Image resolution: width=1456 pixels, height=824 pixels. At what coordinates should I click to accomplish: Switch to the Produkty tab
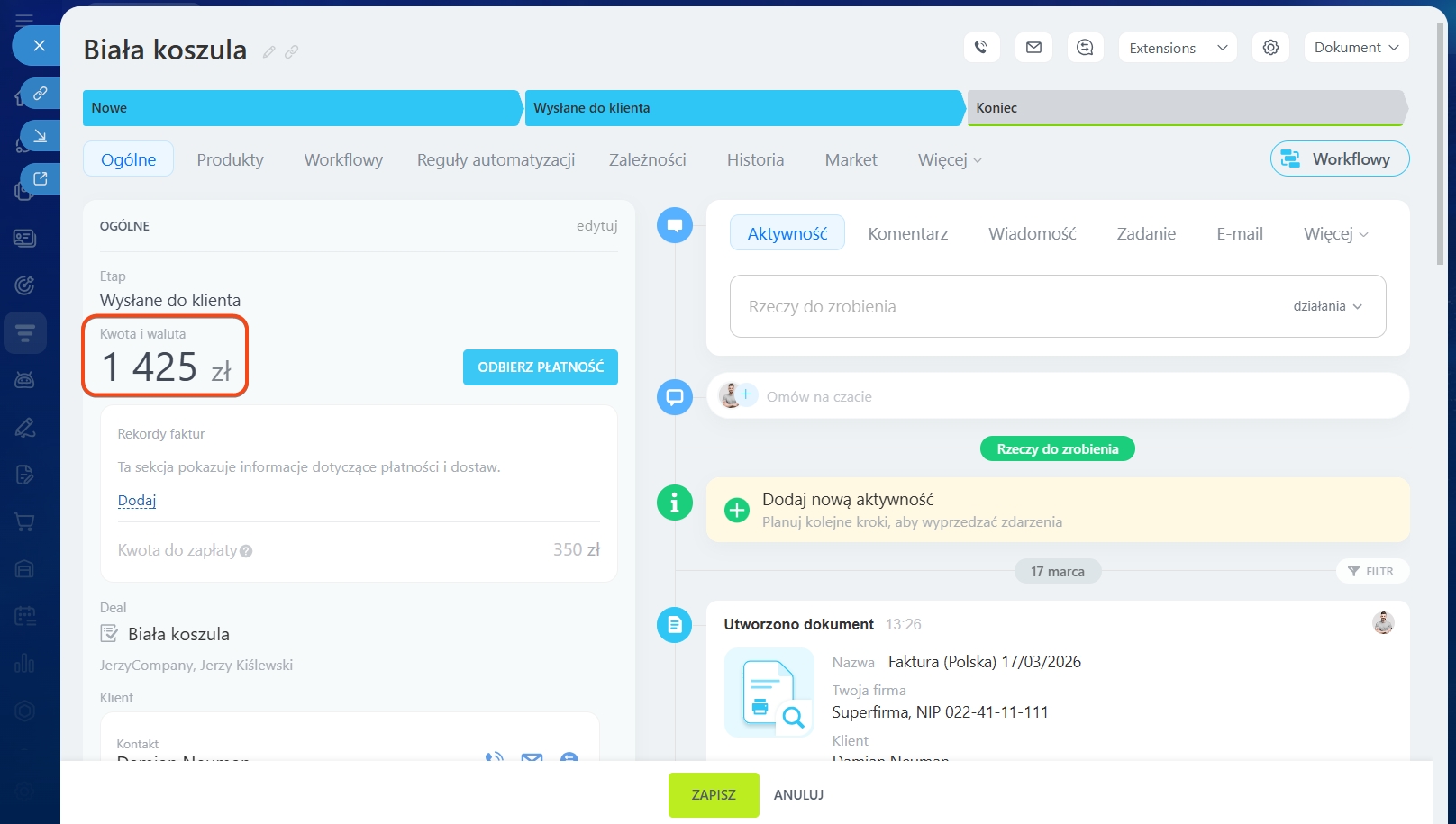pyautogui.click(x=230, y=160)
